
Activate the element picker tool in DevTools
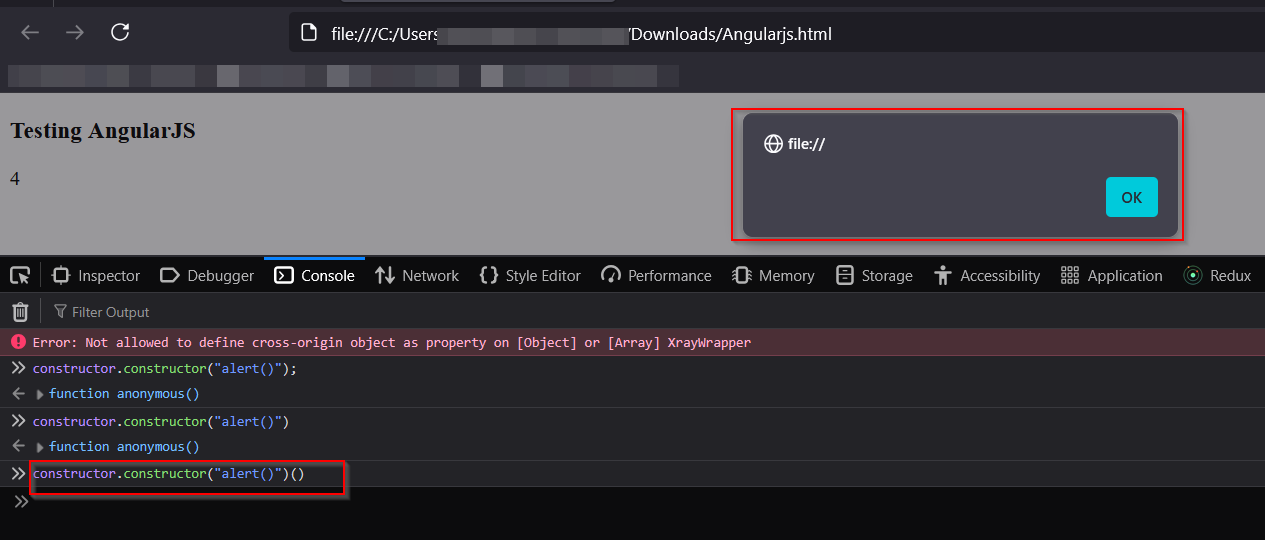pyautogui.click(x=19, y=275)
